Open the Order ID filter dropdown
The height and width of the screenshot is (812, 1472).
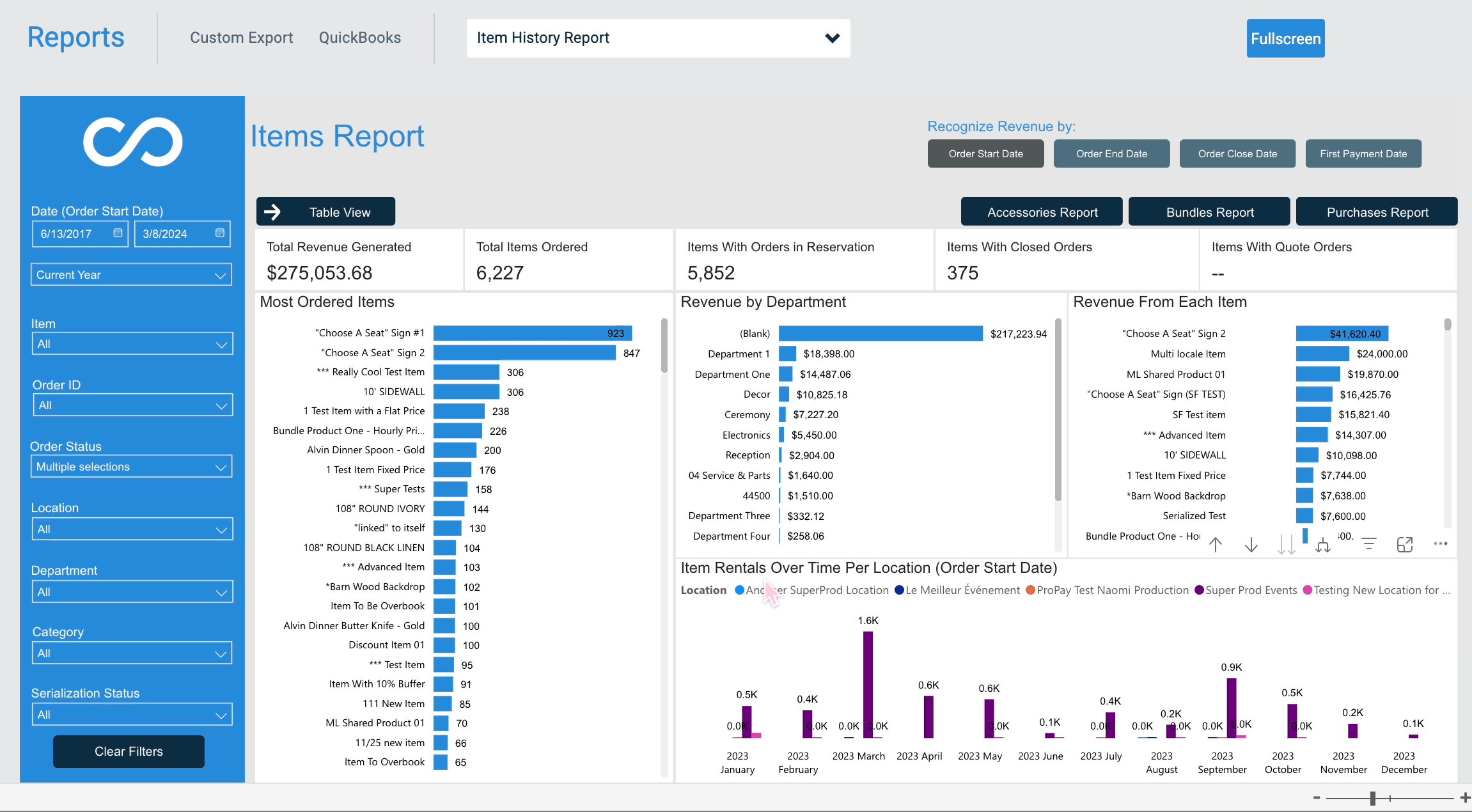pos(133,405)
